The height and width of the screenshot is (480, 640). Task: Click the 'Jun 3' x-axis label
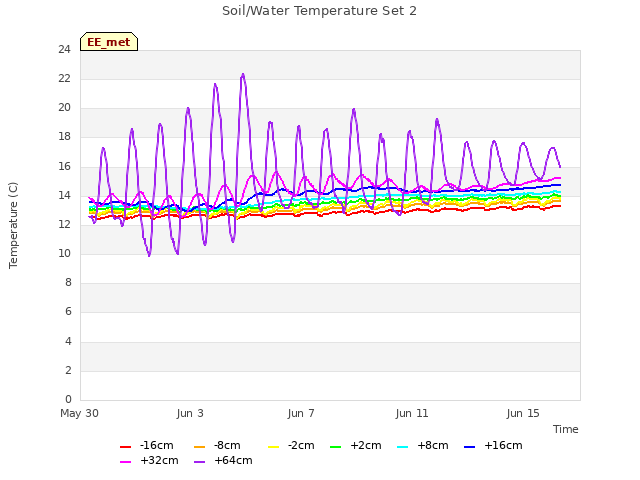click(x=190, y=413)
